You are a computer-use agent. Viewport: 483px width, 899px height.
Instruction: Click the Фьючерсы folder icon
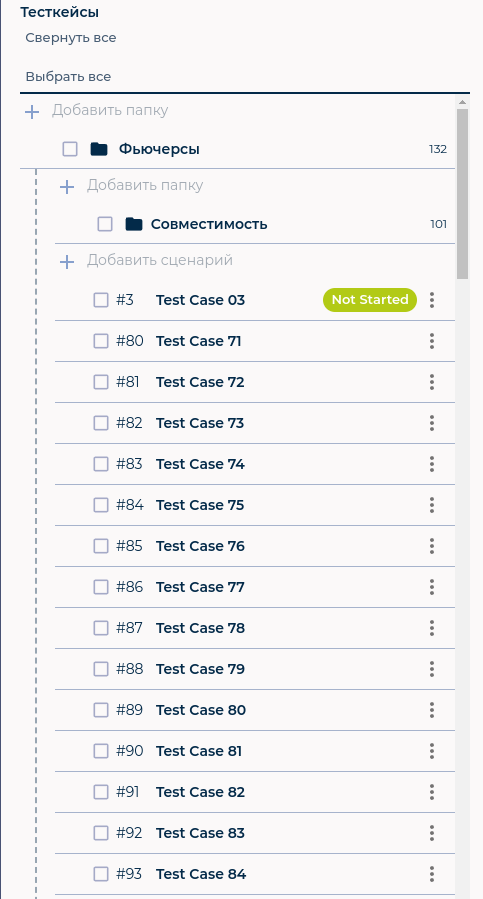pos(99,150)
